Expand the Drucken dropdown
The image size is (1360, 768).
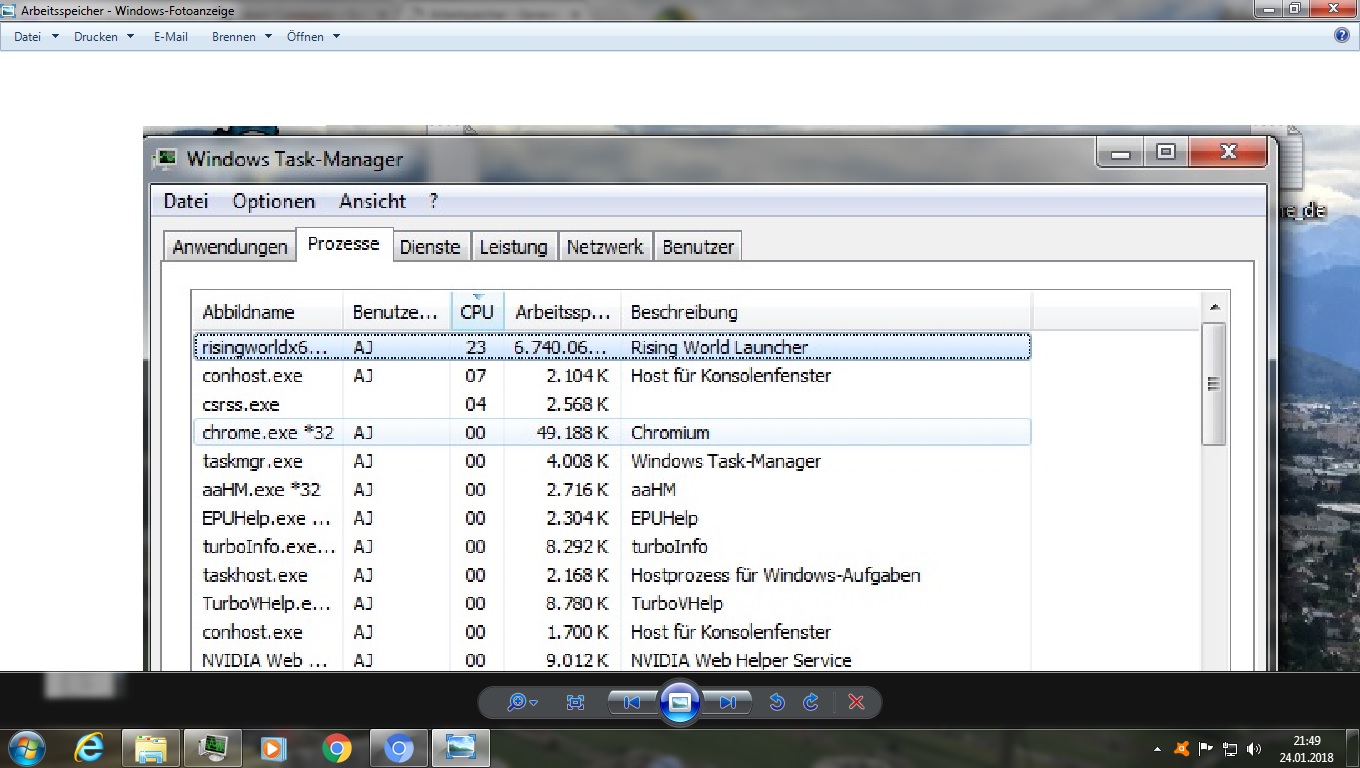tap(104, 37)
